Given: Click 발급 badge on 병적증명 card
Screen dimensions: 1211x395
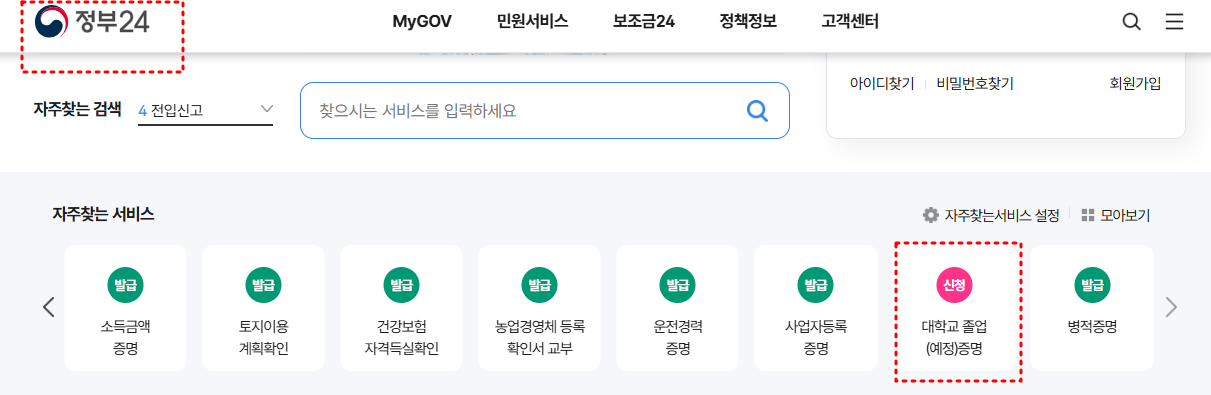Looking at the screenshot, I should pos(1091,284).
